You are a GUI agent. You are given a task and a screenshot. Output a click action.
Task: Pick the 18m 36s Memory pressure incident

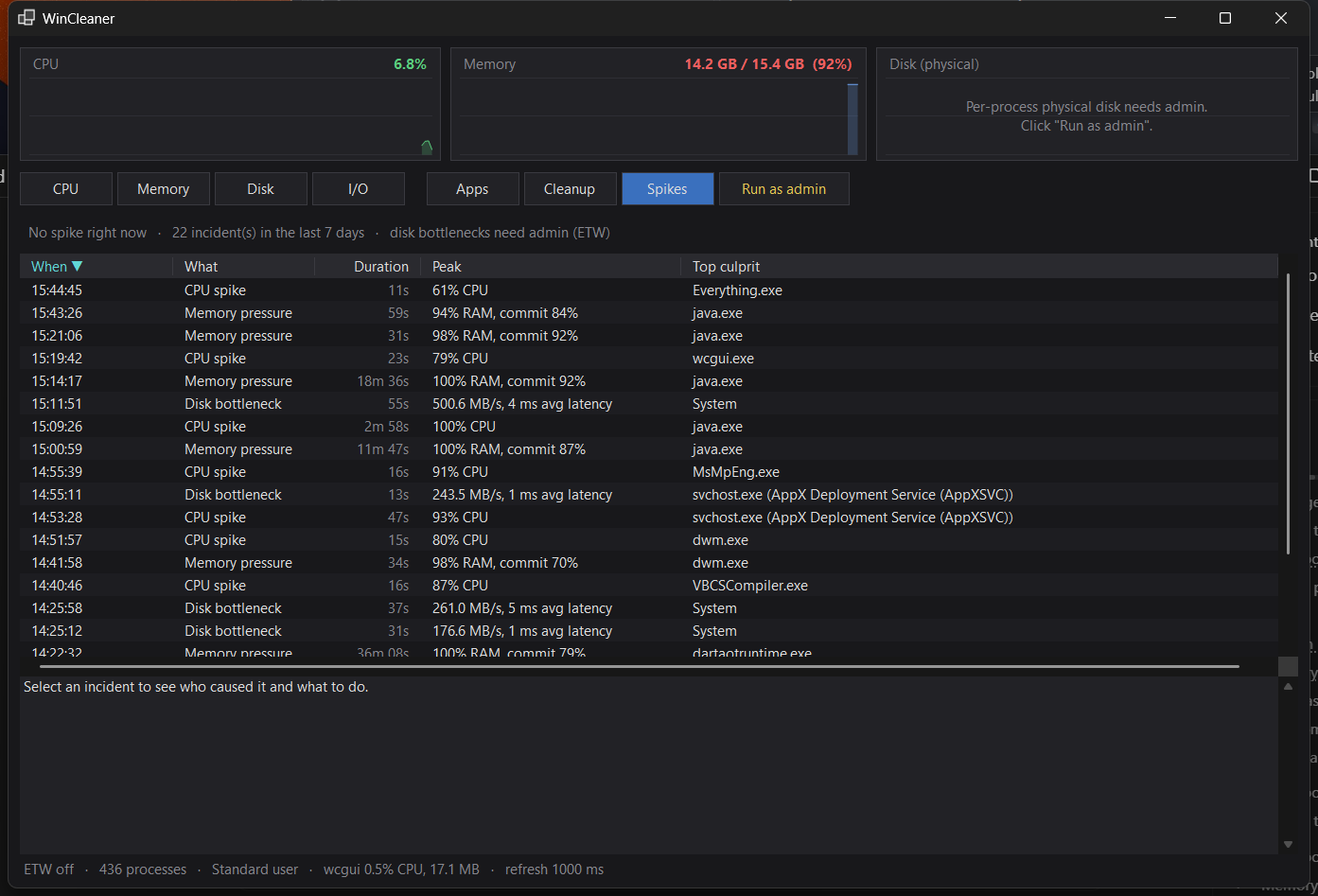tap(649, 381)
